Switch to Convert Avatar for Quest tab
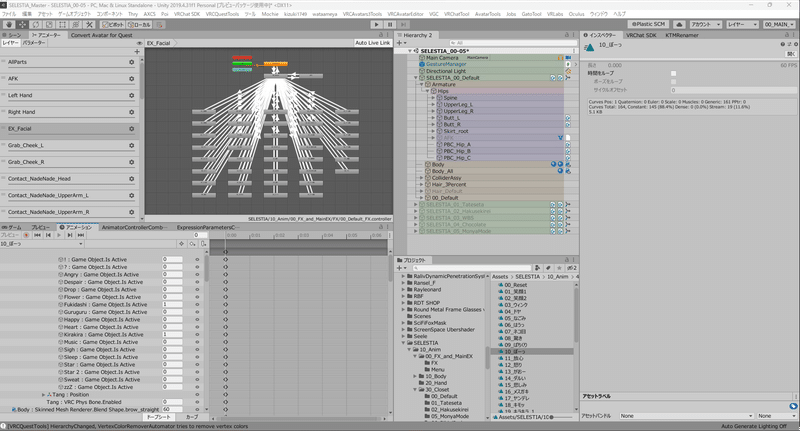This screenshot has height=431, width=800. click(101, 35)
